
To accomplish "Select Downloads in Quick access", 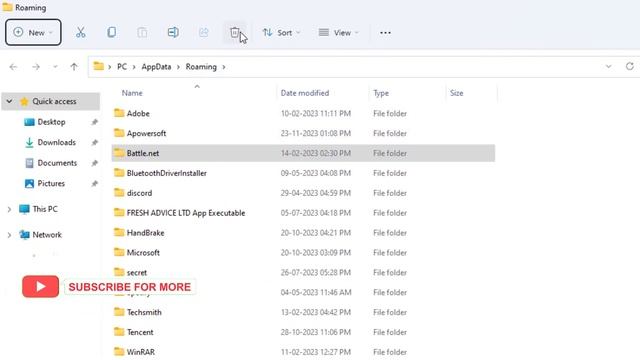I will point(57,142).
